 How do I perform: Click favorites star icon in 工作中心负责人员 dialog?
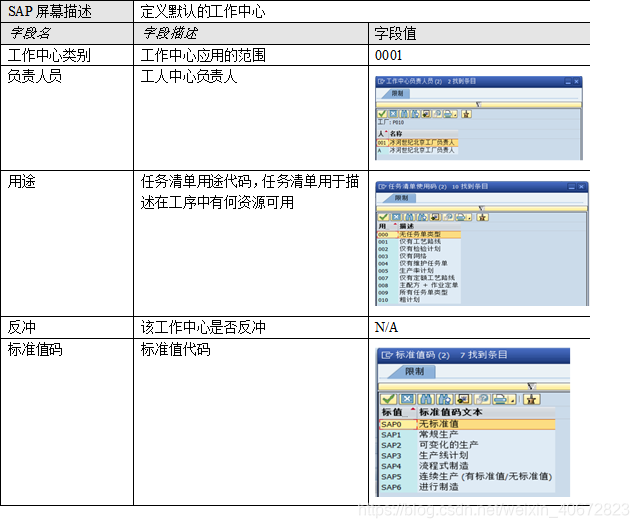click(x=466, y=114)
